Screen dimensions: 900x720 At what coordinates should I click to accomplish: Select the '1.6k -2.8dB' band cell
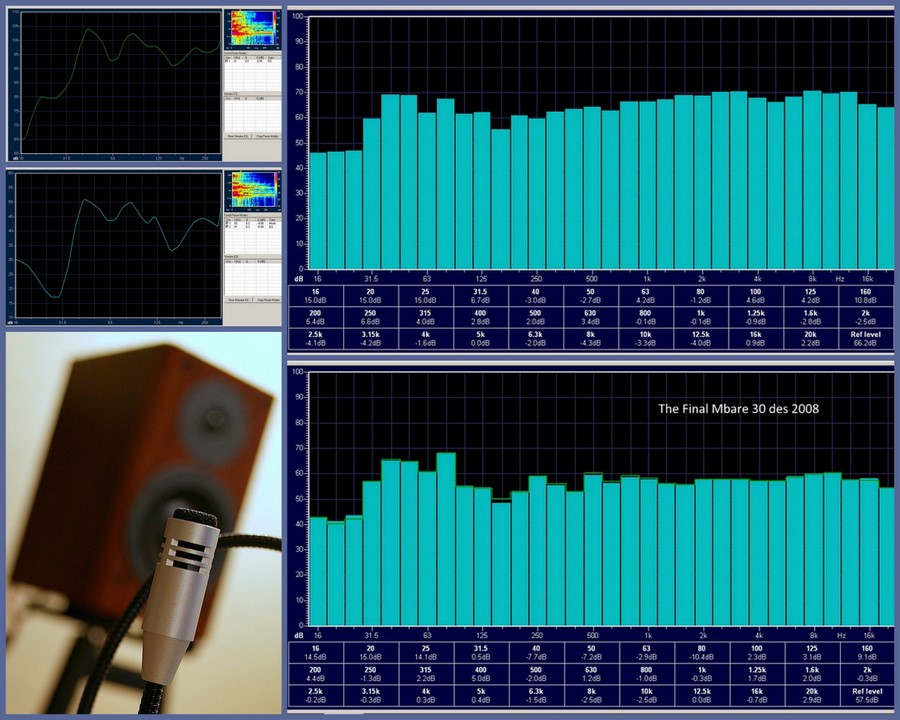coord(811,318)
